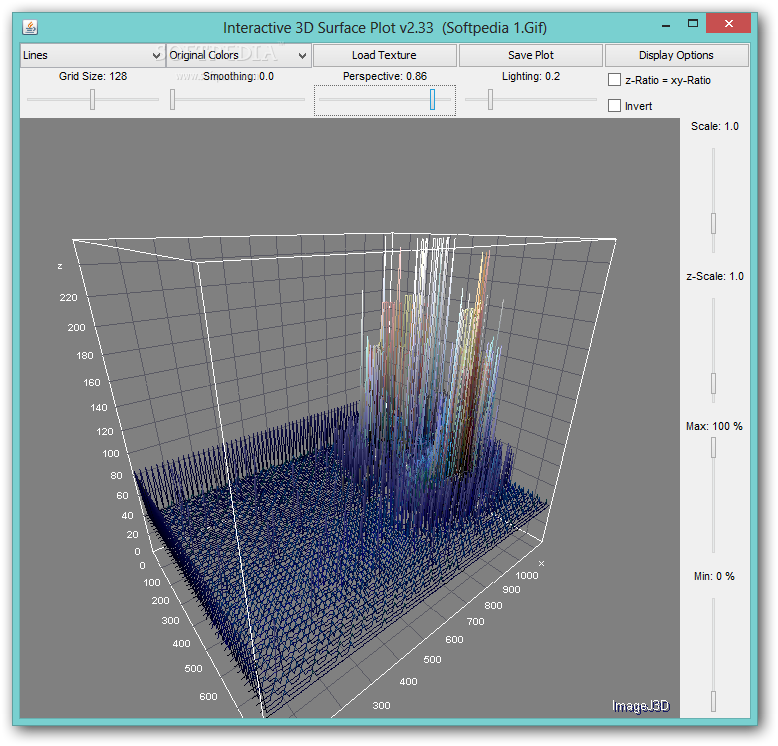
Task: Close the Interactive 3D Surface Plot window
Action: (728, 23)
